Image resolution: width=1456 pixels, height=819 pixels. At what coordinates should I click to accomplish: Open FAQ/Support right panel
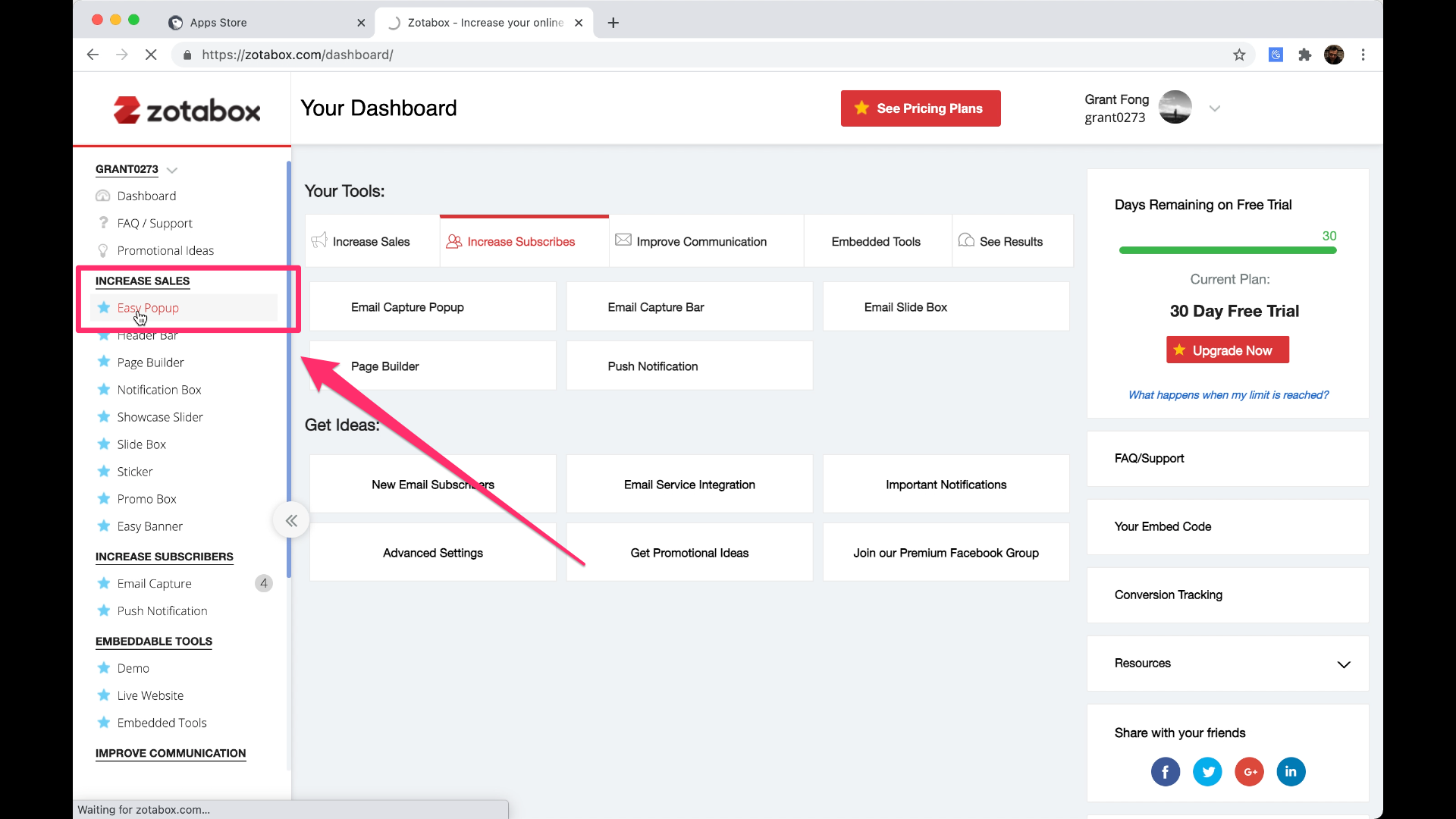click(x=1228, y=459)
